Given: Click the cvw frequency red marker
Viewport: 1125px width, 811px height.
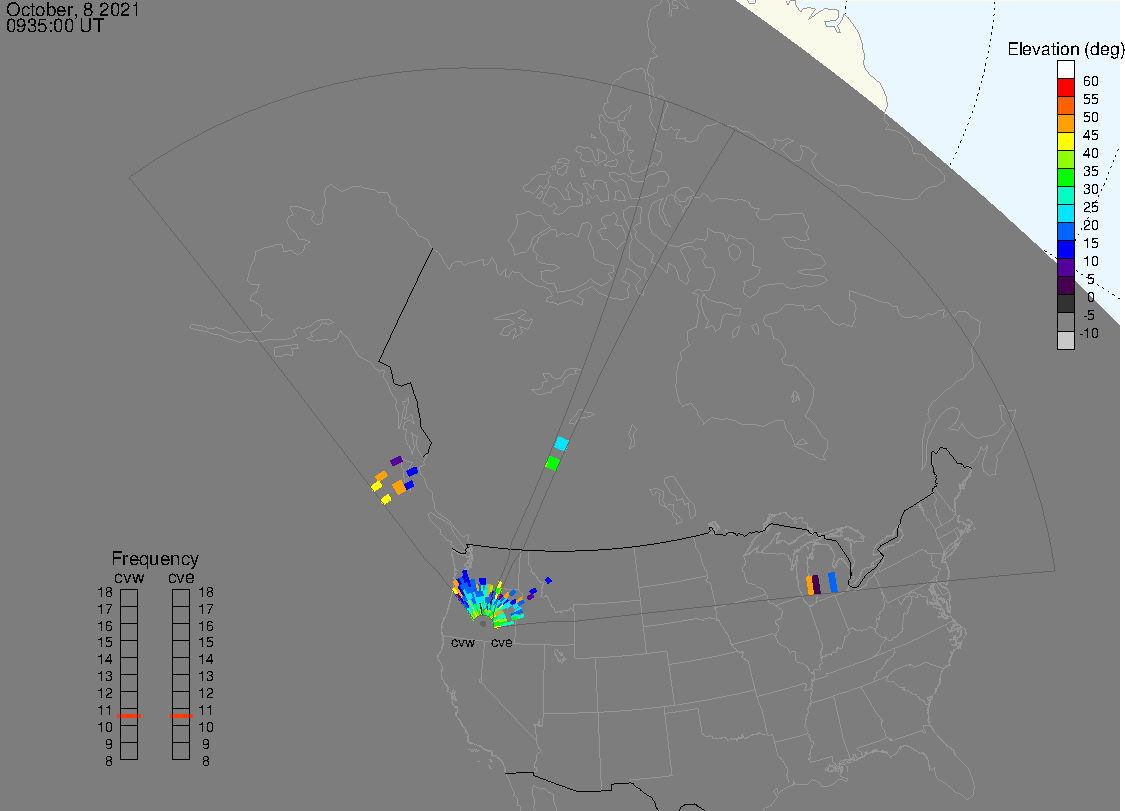Looking at the screenshot, I should point(129,716).
